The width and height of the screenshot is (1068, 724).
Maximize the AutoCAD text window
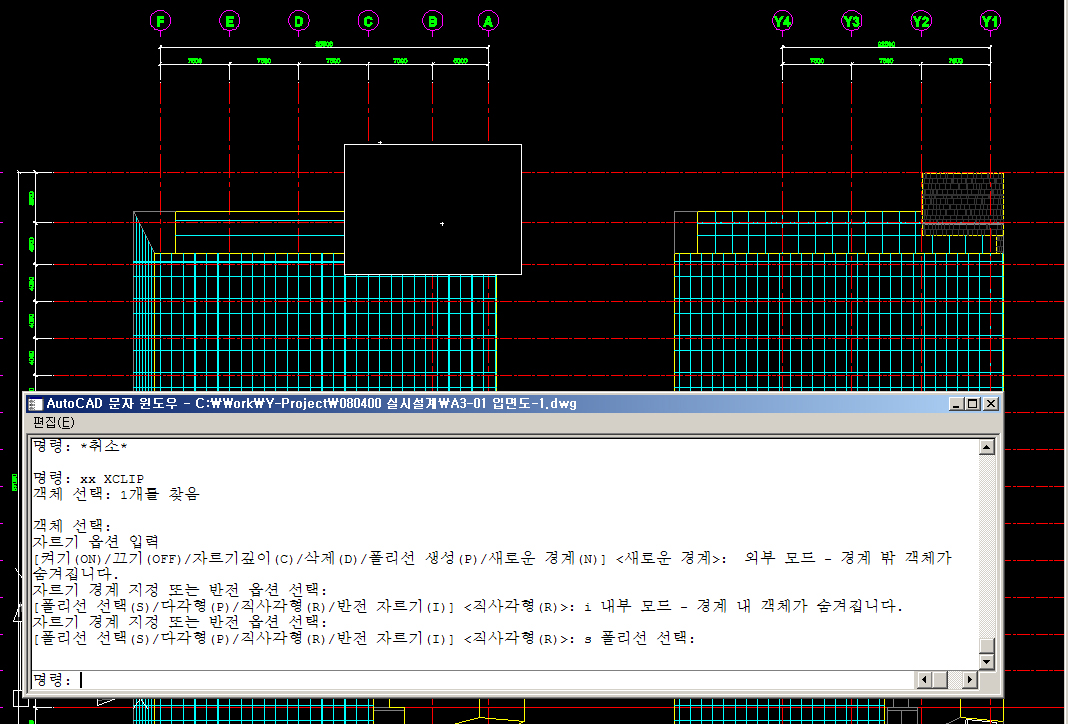coord(973,404)
